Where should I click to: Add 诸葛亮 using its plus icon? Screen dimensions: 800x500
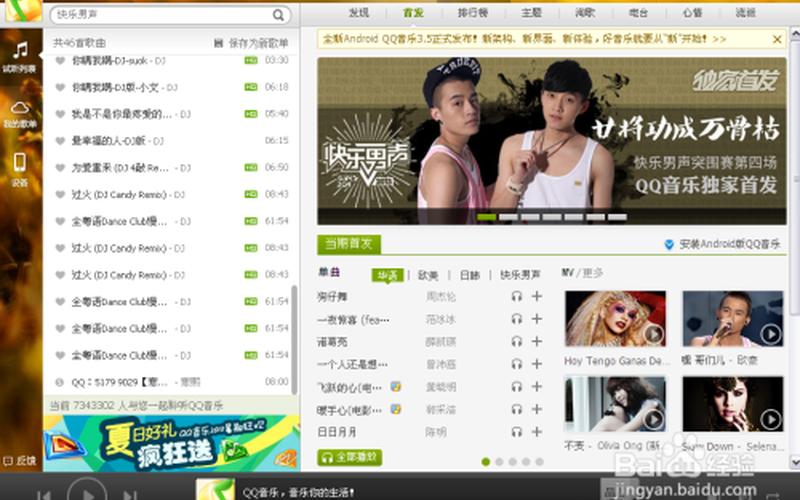(537, 341)
